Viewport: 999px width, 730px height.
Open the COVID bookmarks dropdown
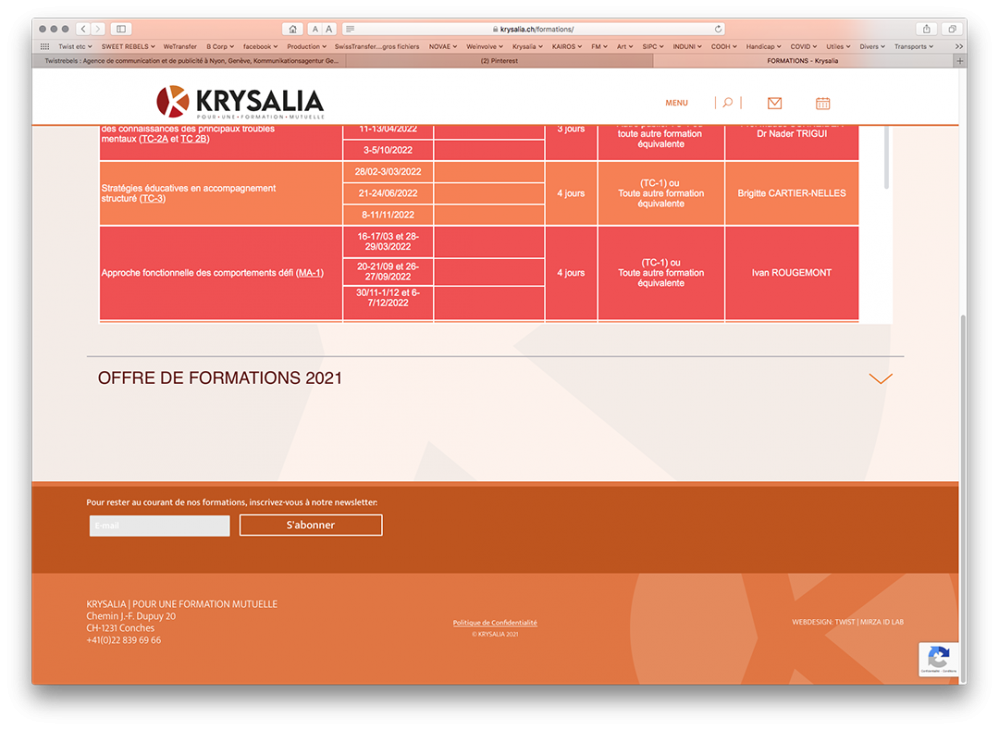click(x=802, y=46)
